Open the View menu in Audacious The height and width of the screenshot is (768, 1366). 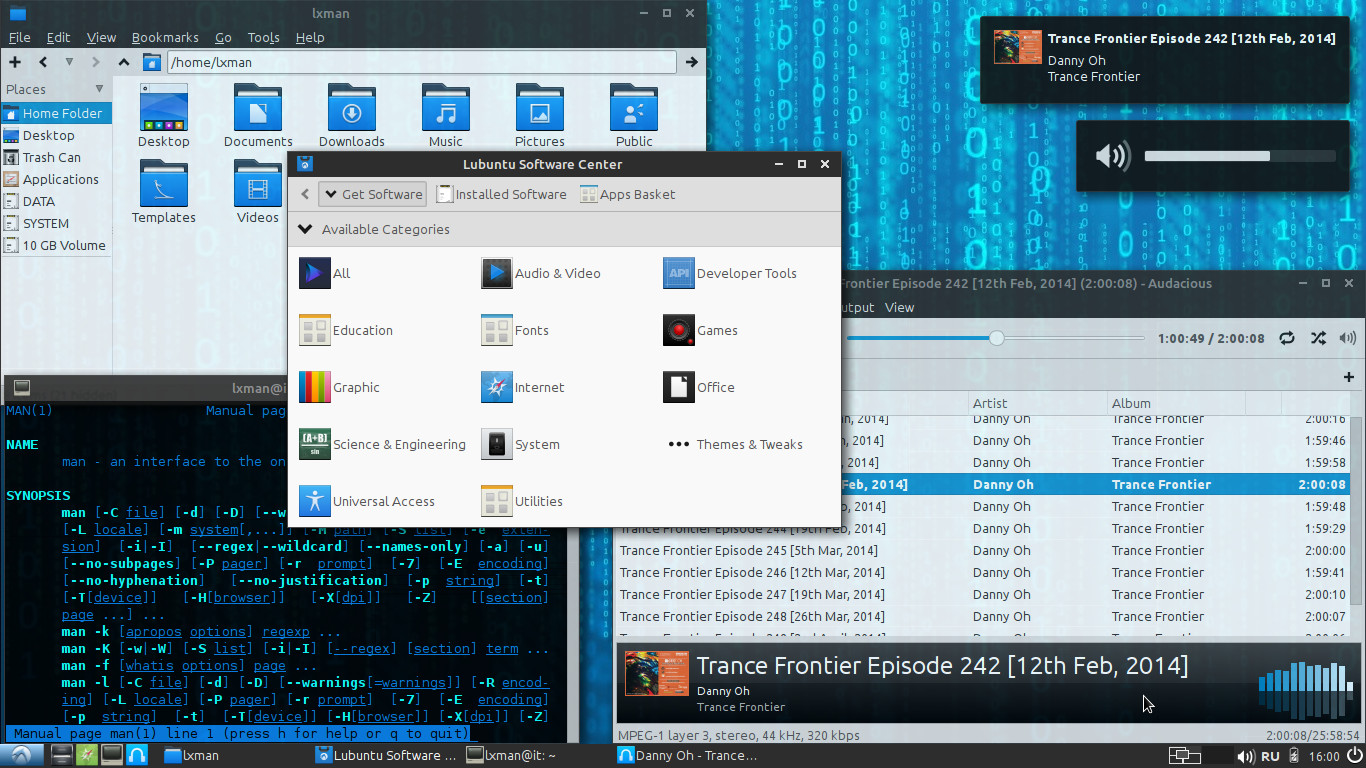pyautogui.click(x=899, y=307)
